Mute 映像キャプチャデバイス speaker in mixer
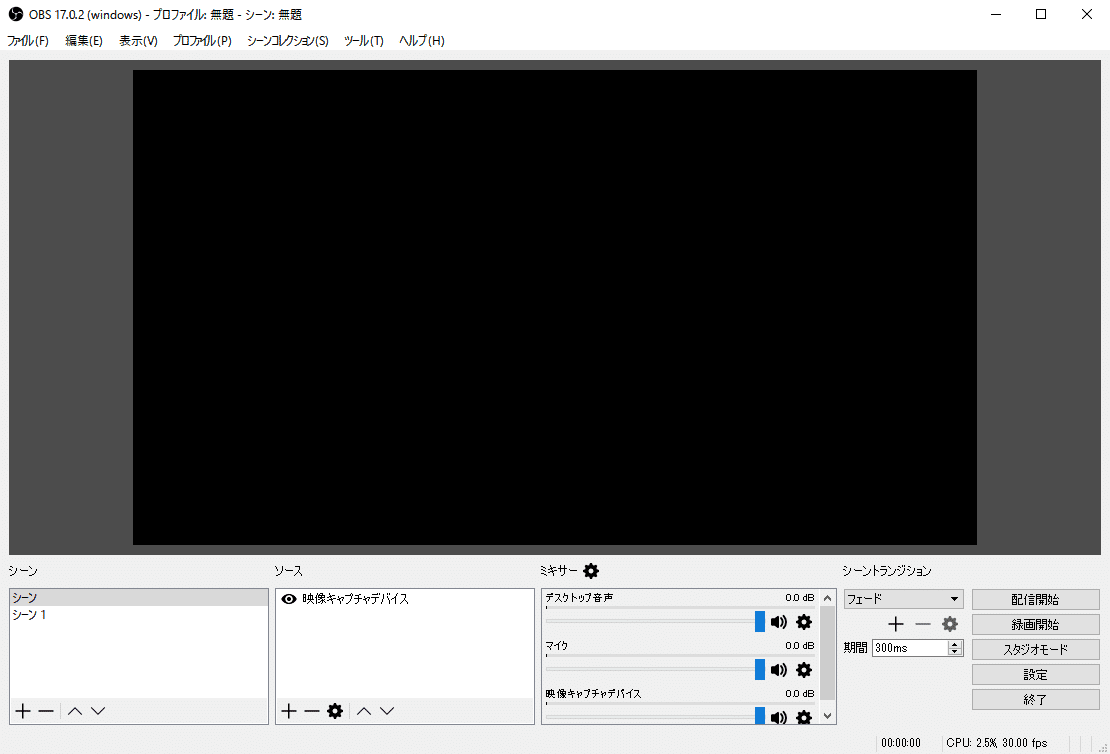1110x754 pixels. point(779,716)
